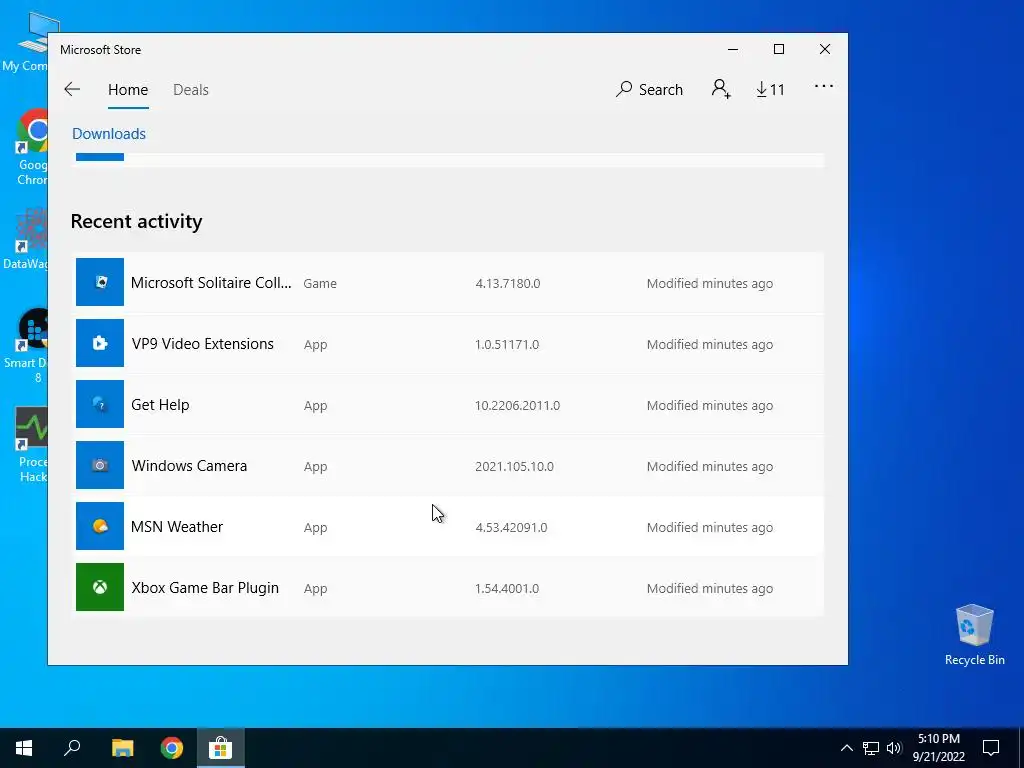Click the Game type label for Solitaire
This screenshot has height=768, width=1024.
320,283
